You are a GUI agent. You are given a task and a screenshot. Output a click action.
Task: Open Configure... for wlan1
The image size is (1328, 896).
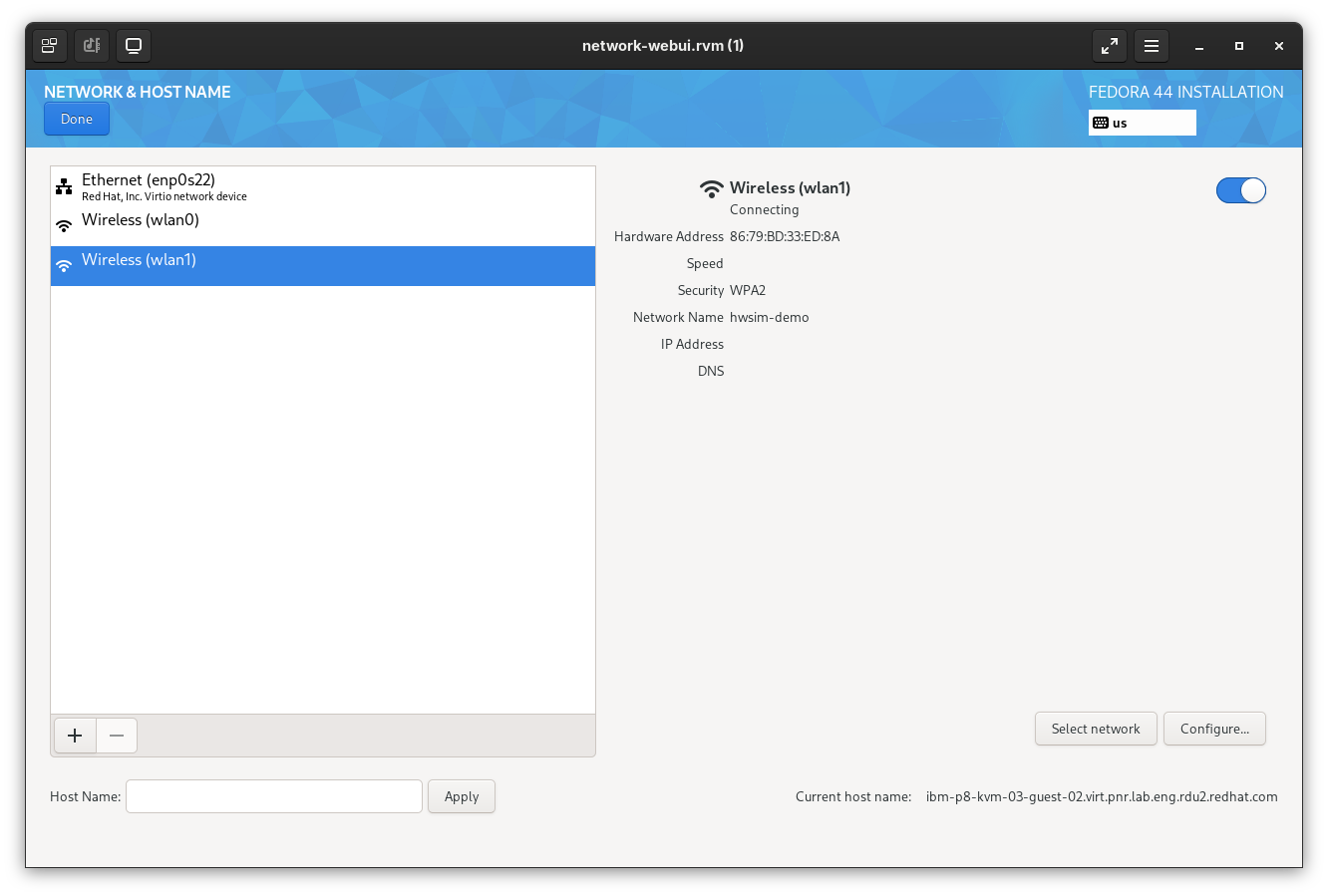coord(1215,729)
